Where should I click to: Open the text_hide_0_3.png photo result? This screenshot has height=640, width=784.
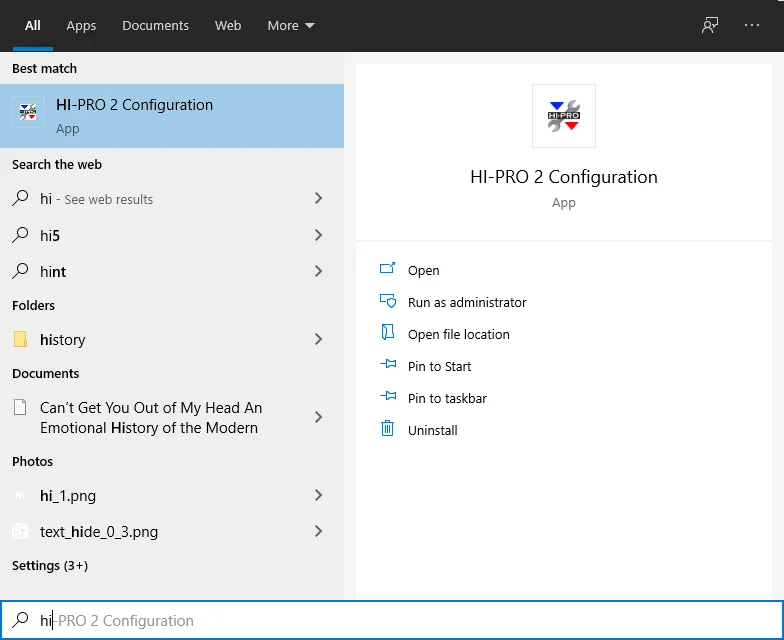tap(172, 532)
